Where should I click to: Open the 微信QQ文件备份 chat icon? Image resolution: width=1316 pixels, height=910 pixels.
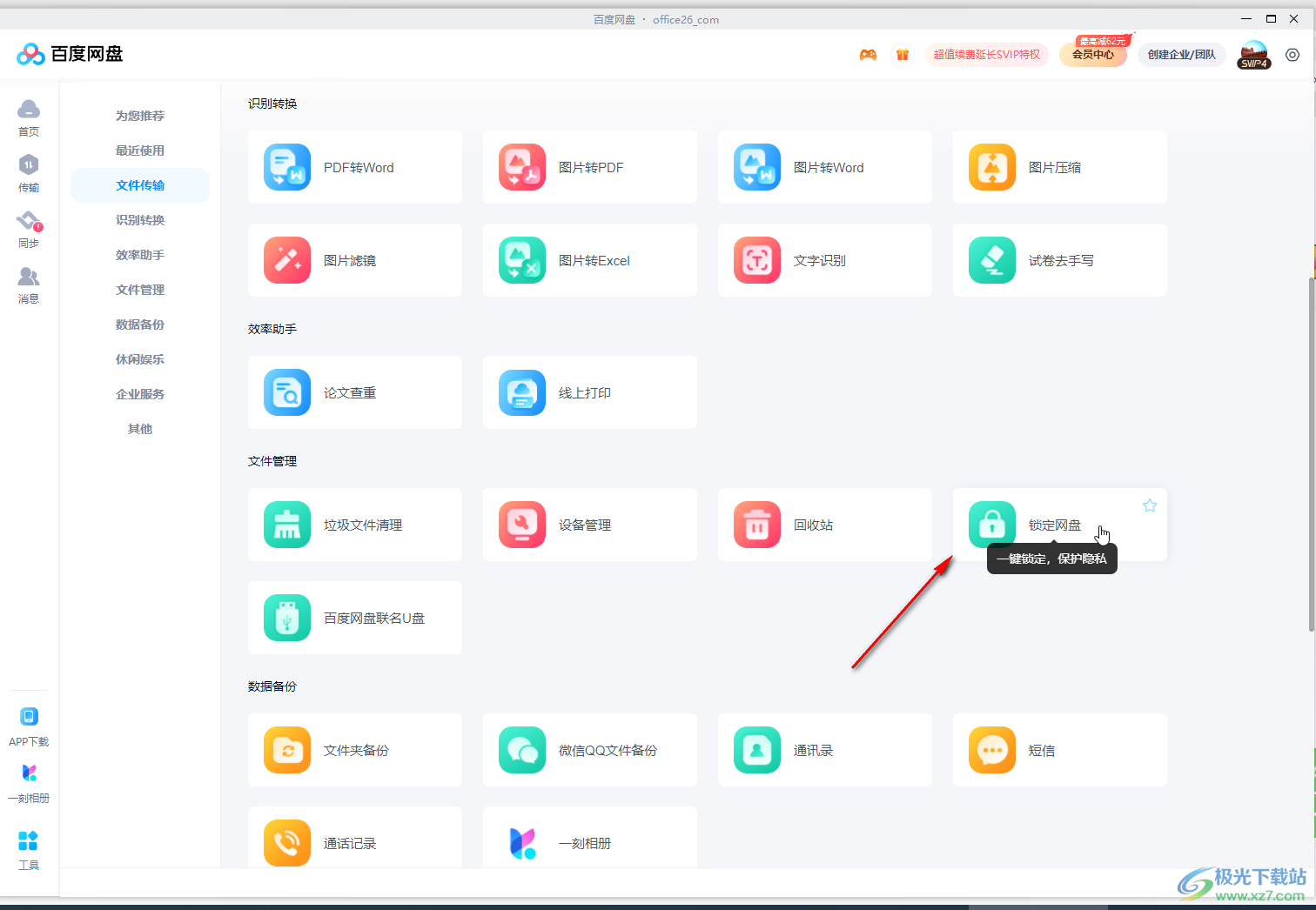point(522,750)
